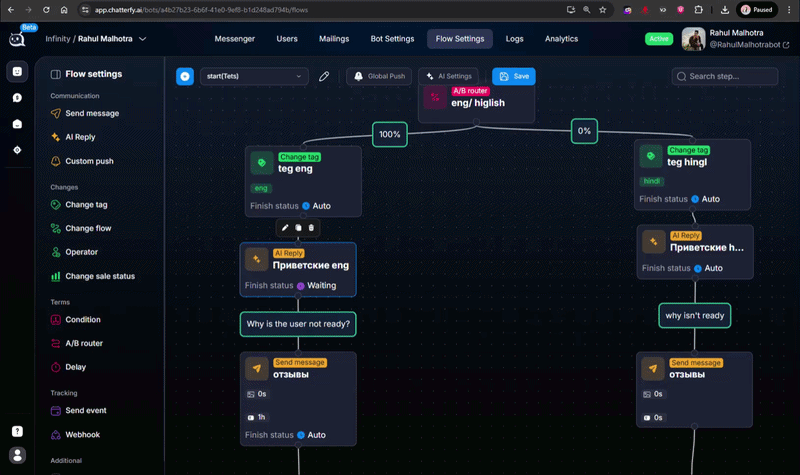Add a Custom push step
Viewport: 800px width, 475px height.
(82, 161)
